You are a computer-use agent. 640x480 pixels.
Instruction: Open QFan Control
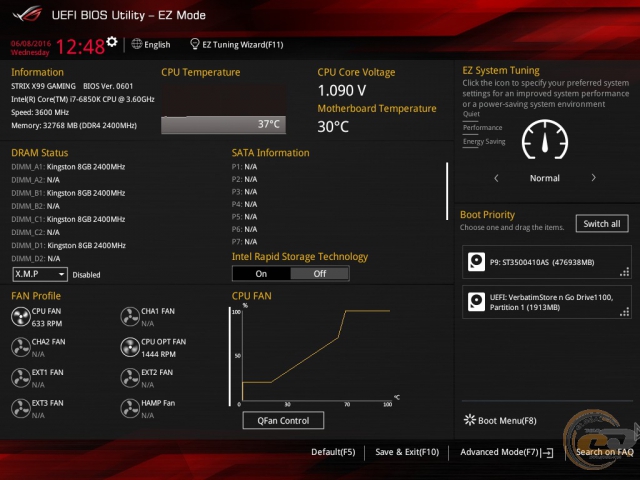283,420
